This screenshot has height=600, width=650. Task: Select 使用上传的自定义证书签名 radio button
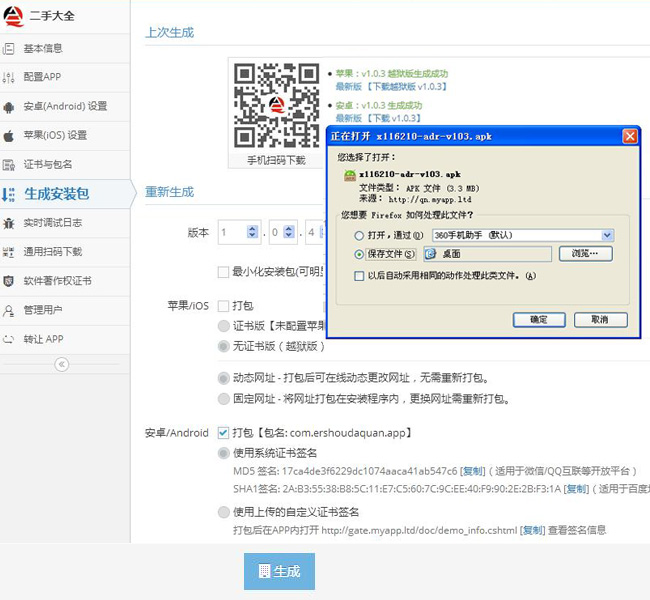tap(224, 512)
